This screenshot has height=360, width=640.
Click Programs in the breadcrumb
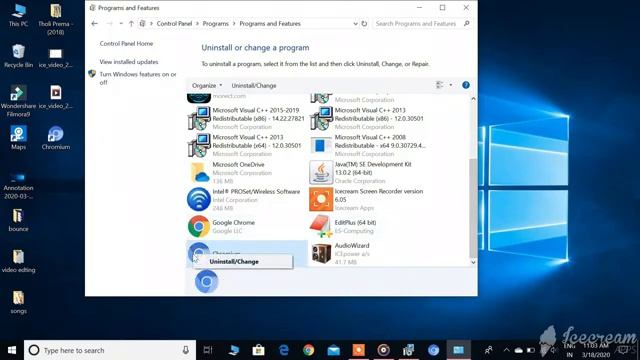[x=216, y=24]
